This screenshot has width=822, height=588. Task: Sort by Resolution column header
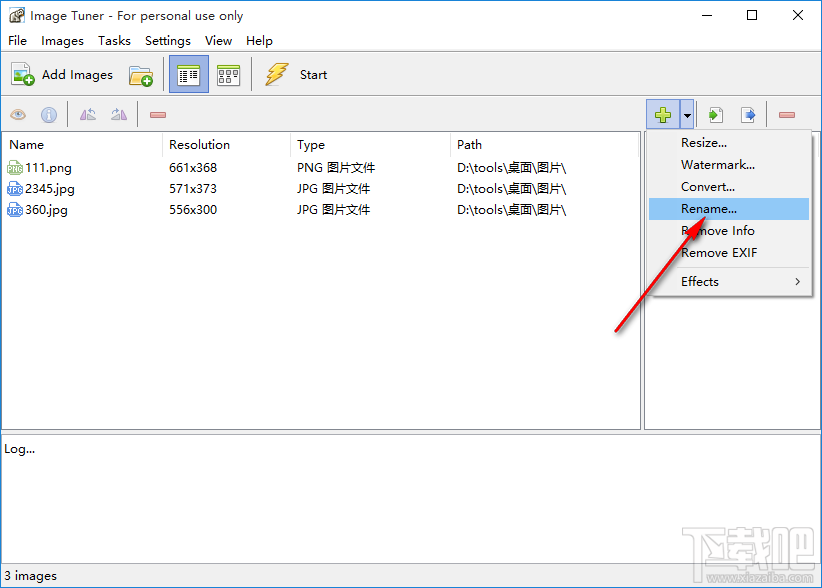(x=226, y=145)
